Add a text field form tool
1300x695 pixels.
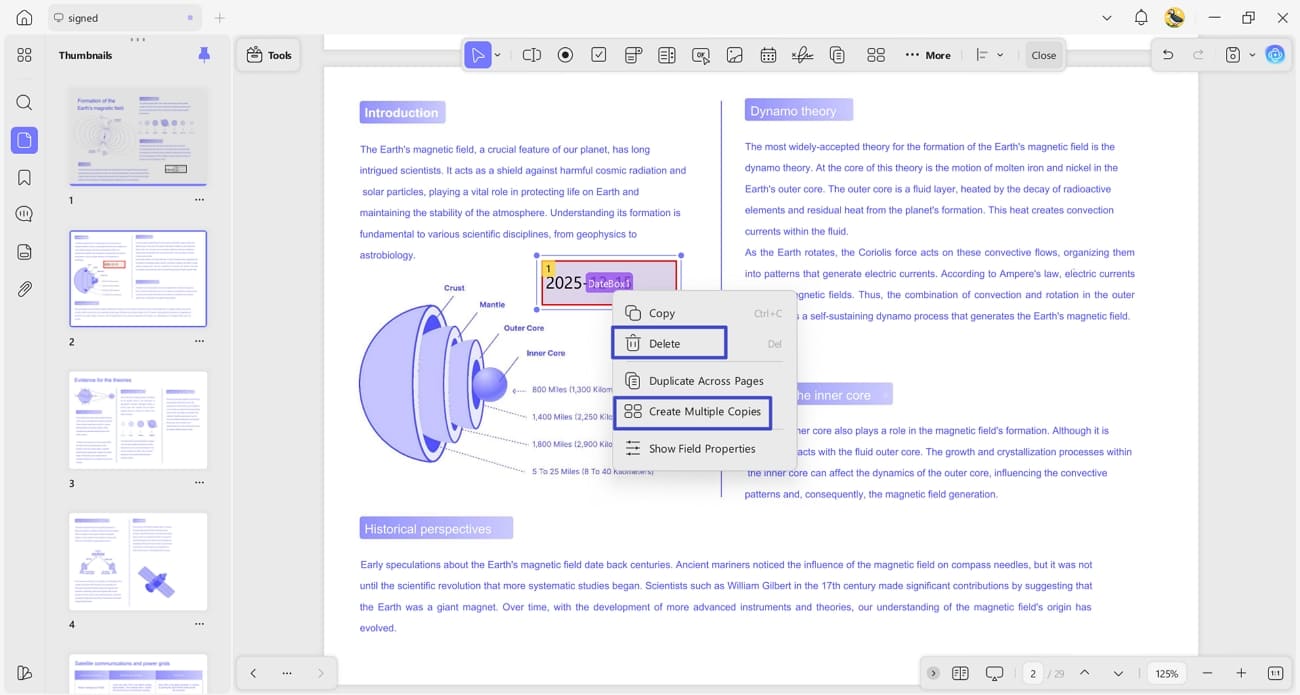[x=532, y=55]
